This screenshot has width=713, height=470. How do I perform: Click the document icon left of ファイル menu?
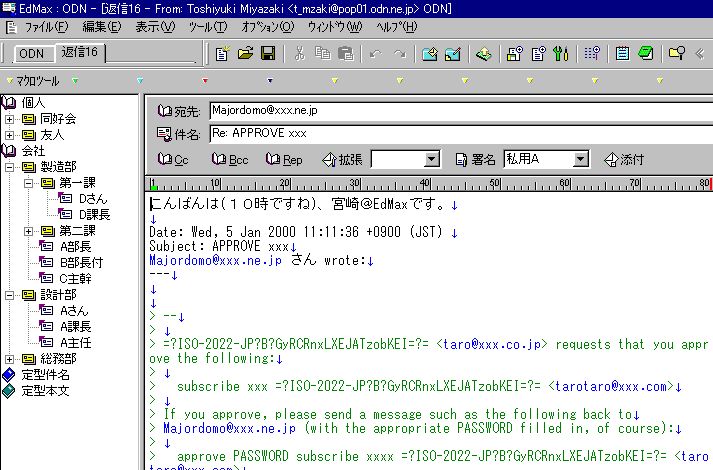point(11,28)
